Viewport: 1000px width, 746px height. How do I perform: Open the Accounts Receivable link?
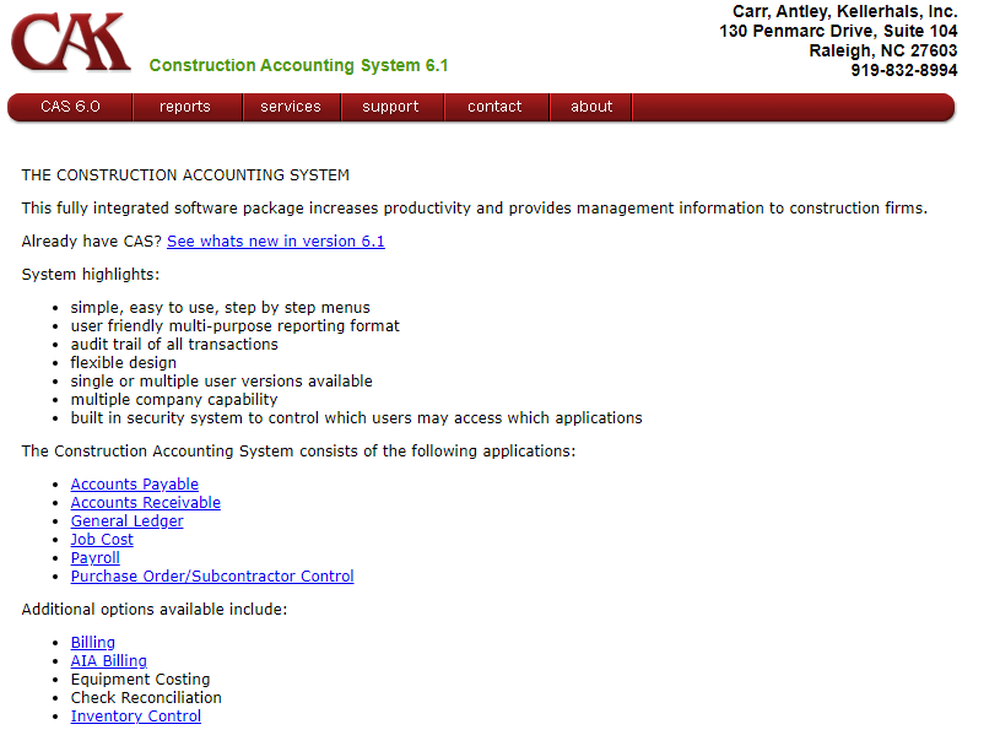(145, 502)
